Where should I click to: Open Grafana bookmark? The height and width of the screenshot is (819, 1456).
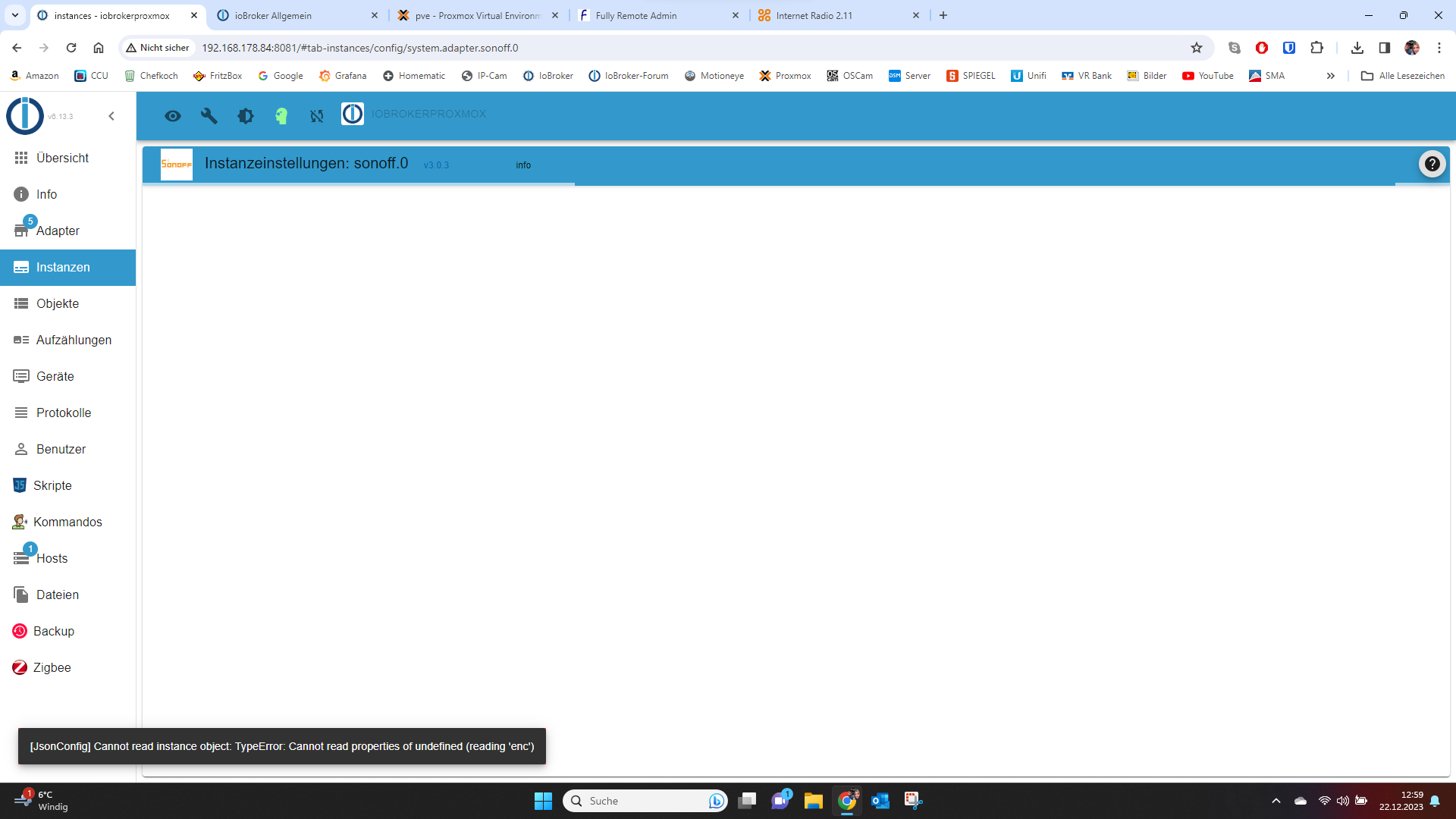coord(343,76)
